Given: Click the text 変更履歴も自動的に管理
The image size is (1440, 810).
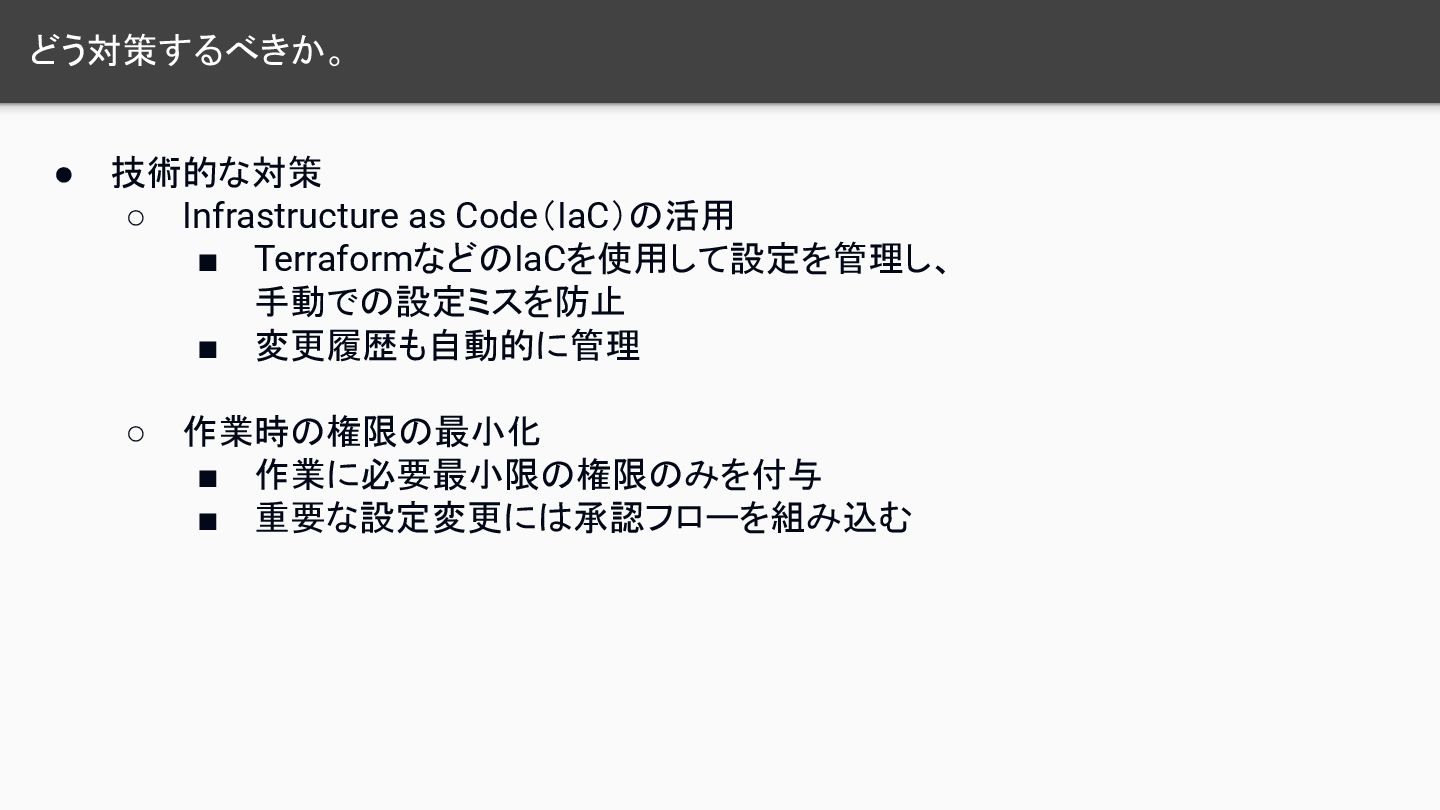Looking at the screenshot, I should (x=448, y=345).
